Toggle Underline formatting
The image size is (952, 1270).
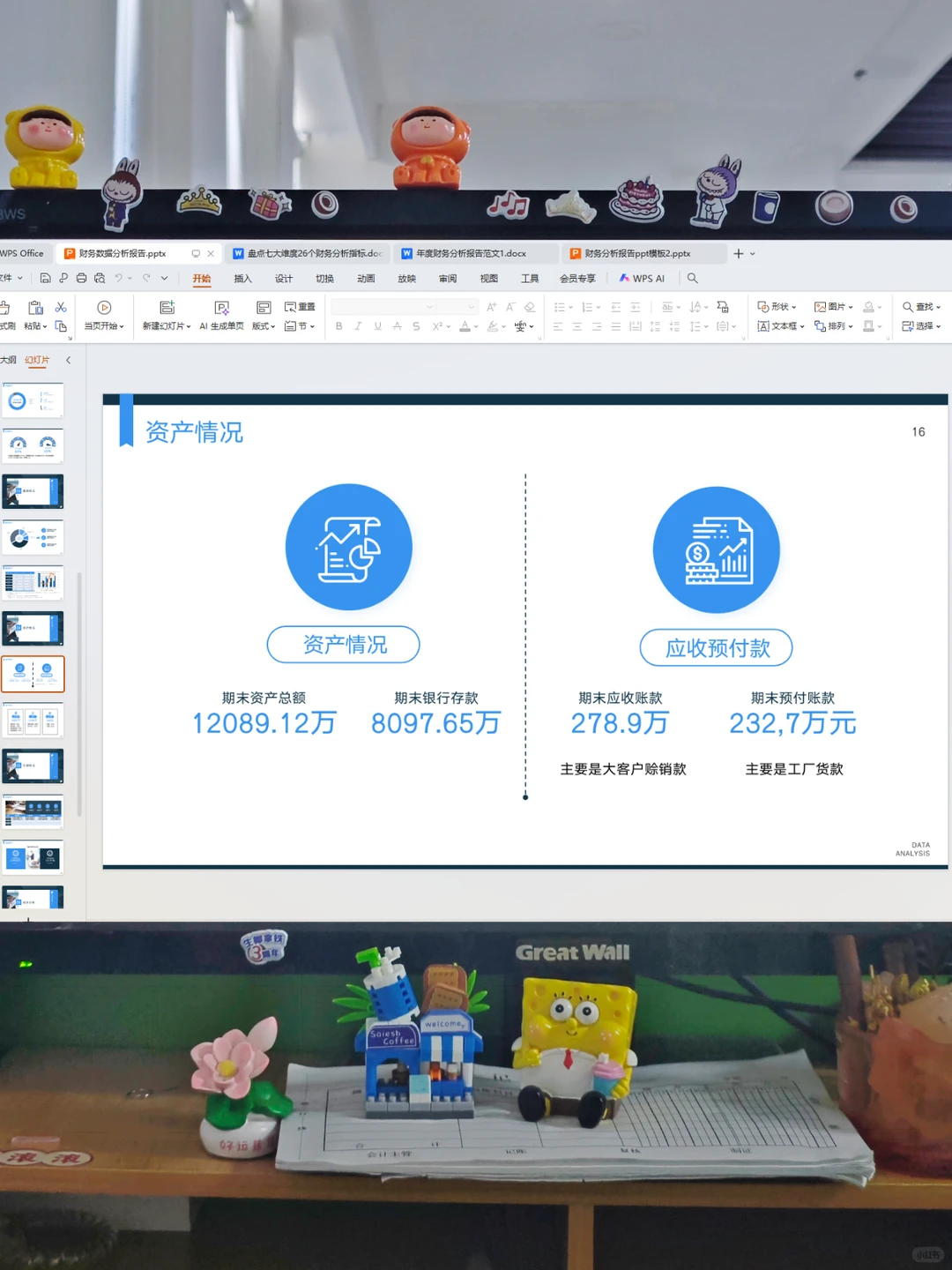tap(378, 326)
